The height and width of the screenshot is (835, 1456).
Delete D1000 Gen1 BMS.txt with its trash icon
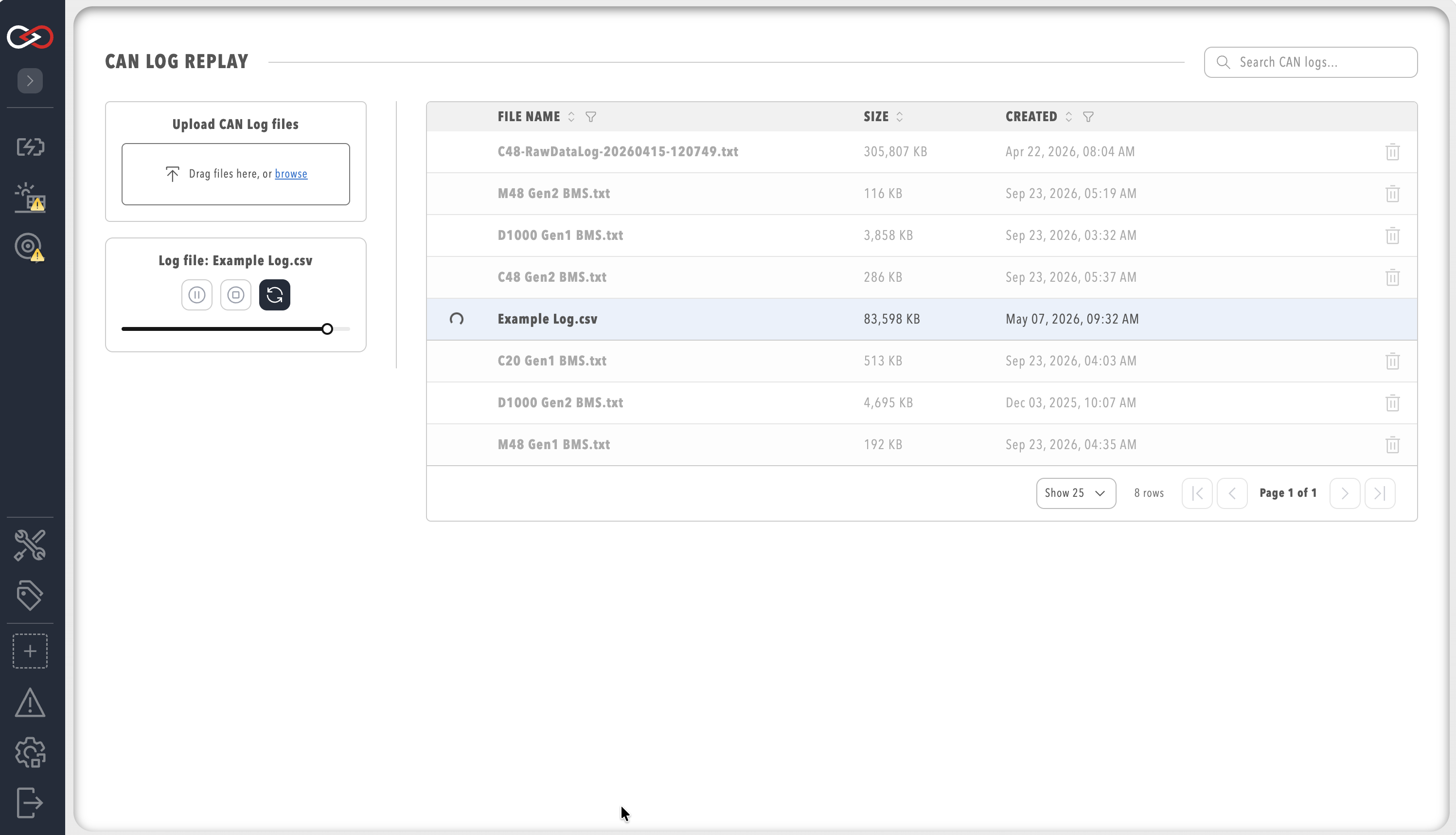[1392, 236]
